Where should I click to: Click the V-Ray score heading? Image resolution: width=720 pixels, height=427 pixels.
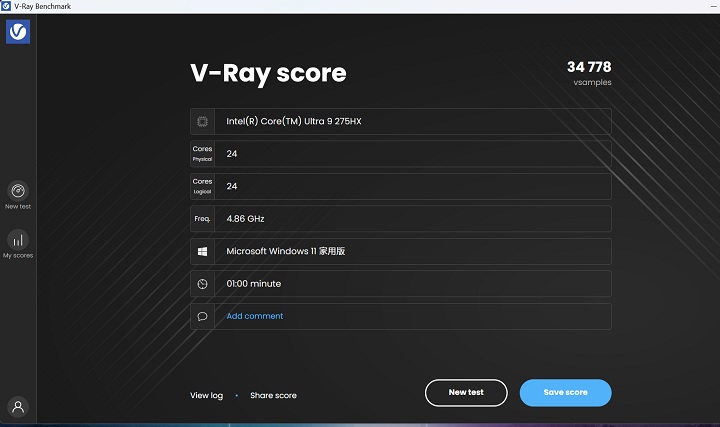pyautogui.click(x=269, y=73)
